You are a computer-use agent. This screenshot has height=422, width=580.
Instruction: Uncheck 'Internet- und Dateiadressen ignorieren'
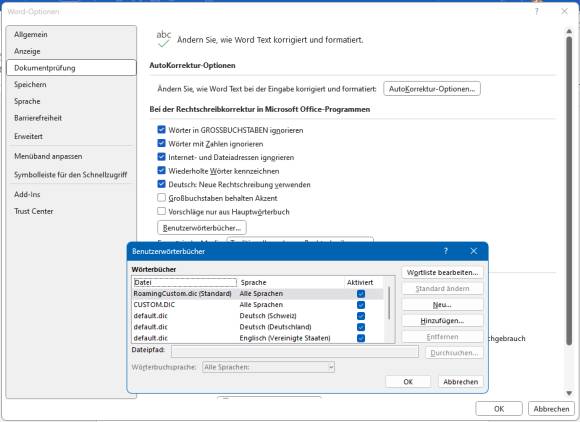[161, 157]
